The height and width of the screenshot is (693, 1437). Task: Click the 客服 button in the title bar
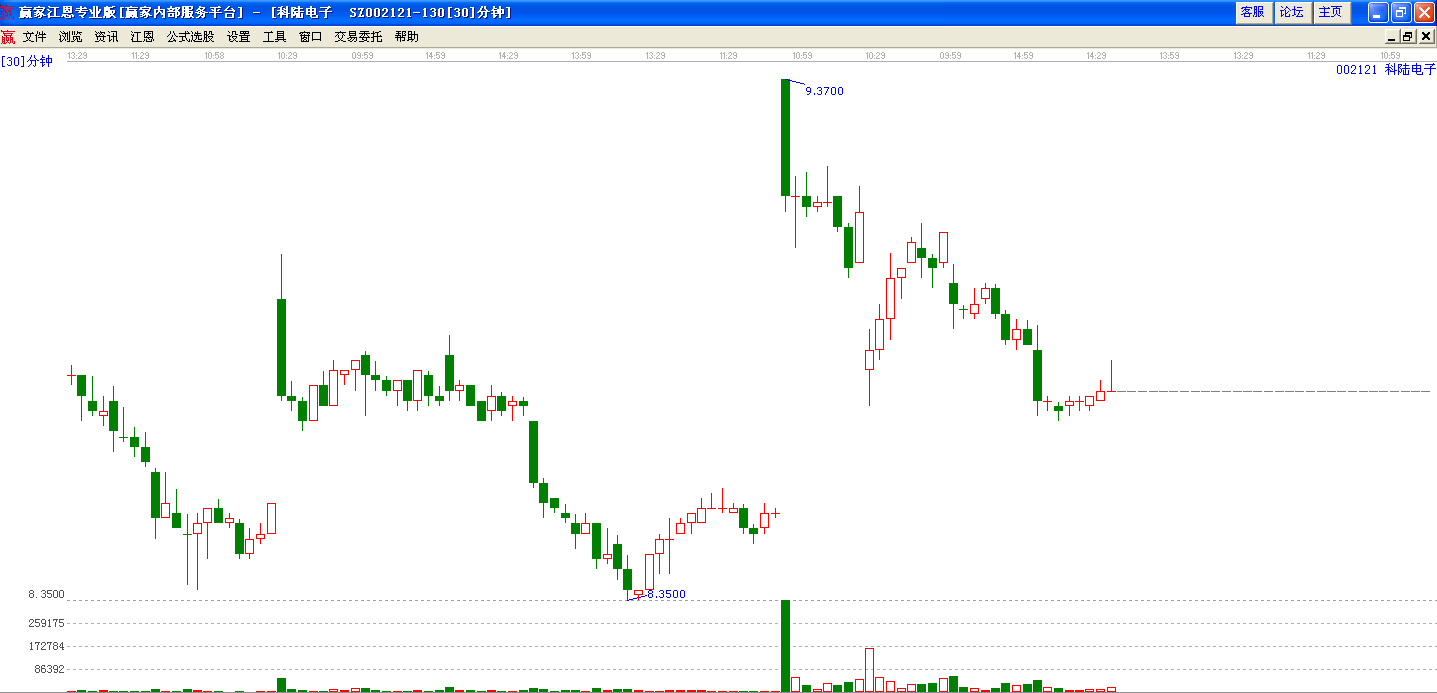1252,12
